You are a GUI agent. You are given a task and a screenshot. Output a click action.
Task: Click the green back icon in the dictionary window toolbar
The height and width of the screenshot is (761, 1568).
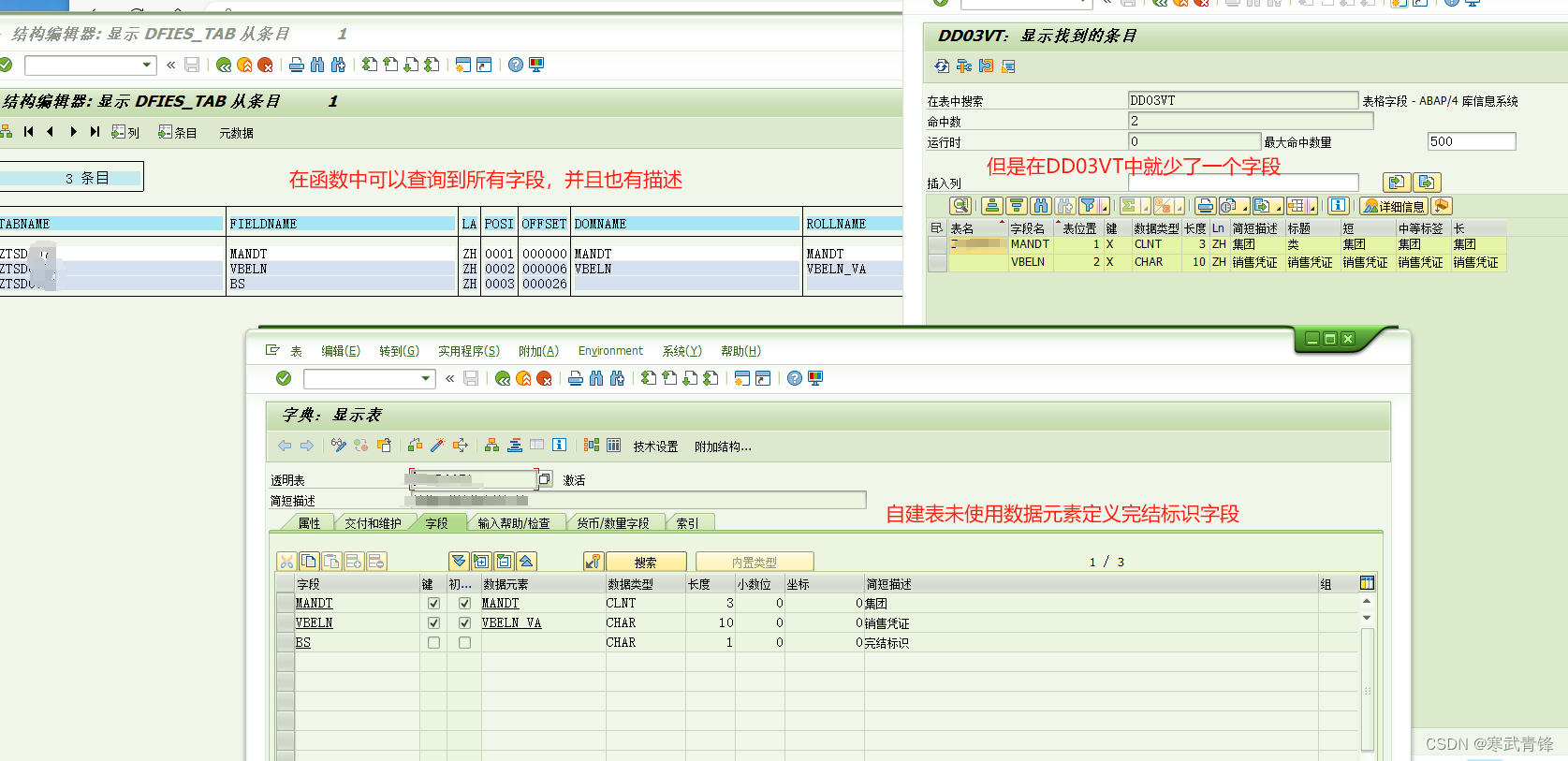[503, 378]
